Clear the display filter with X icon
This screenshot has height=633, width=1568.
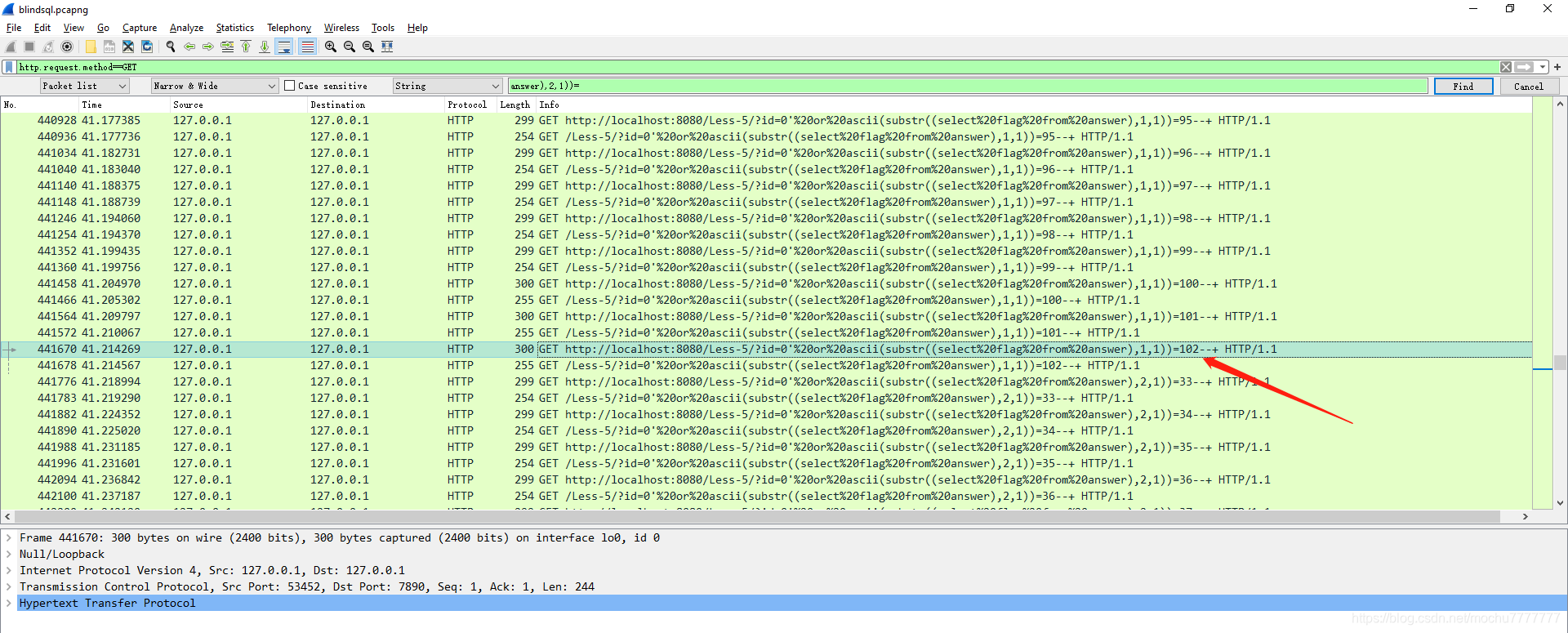(x=1506, y=67)
